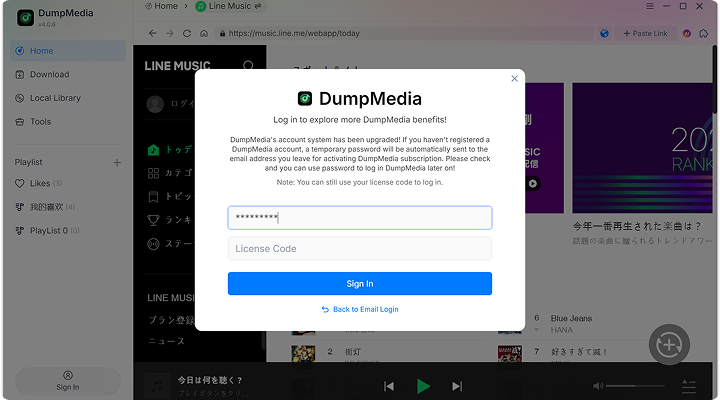The height and width of the screenshot is (400, 720).
Task: Open the category grid menu item
Action: [171, 173]
